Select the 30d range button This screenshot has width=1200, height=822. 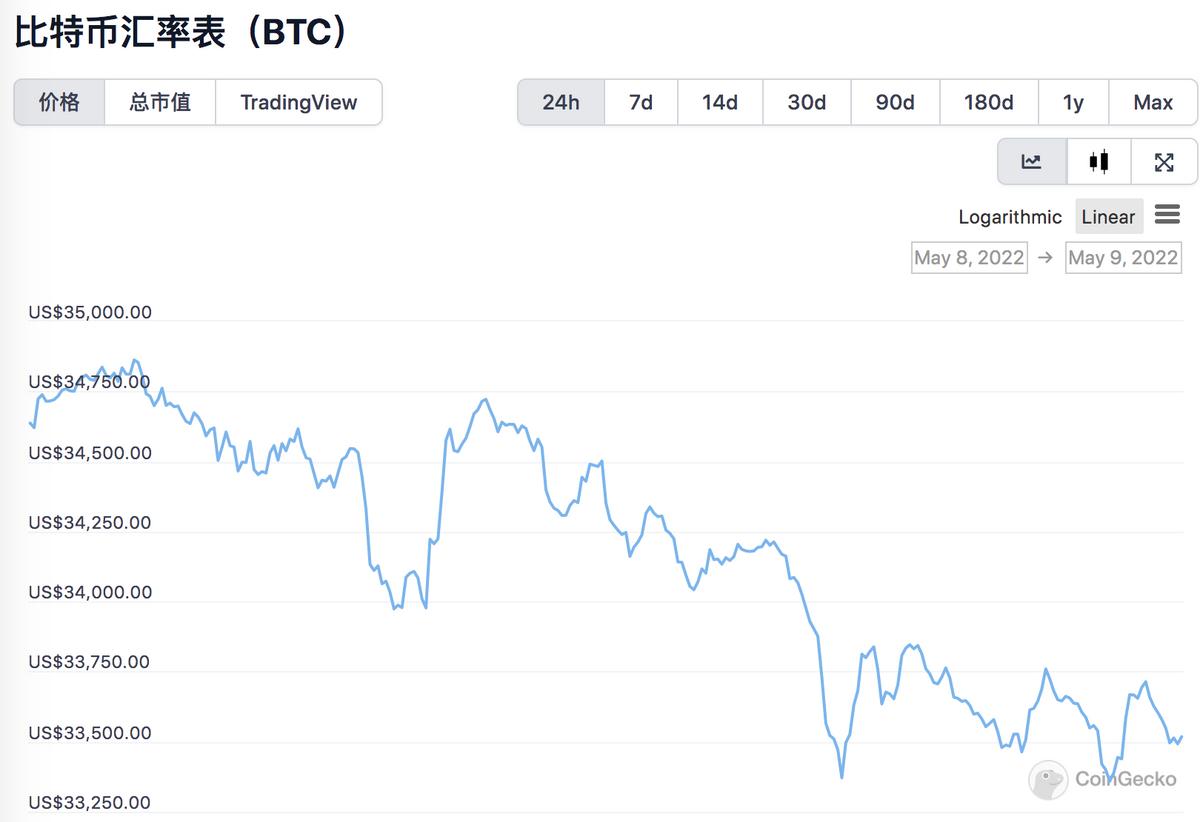click(x=806, y=102)
